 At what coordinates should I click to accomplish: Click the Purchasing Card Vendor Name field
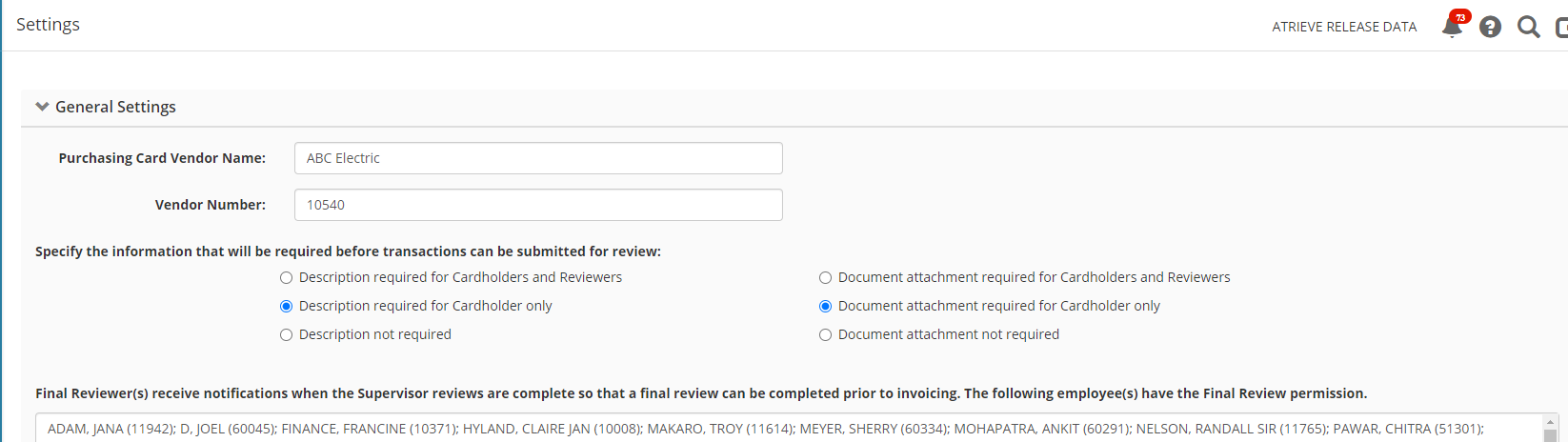tap(538, 158)
